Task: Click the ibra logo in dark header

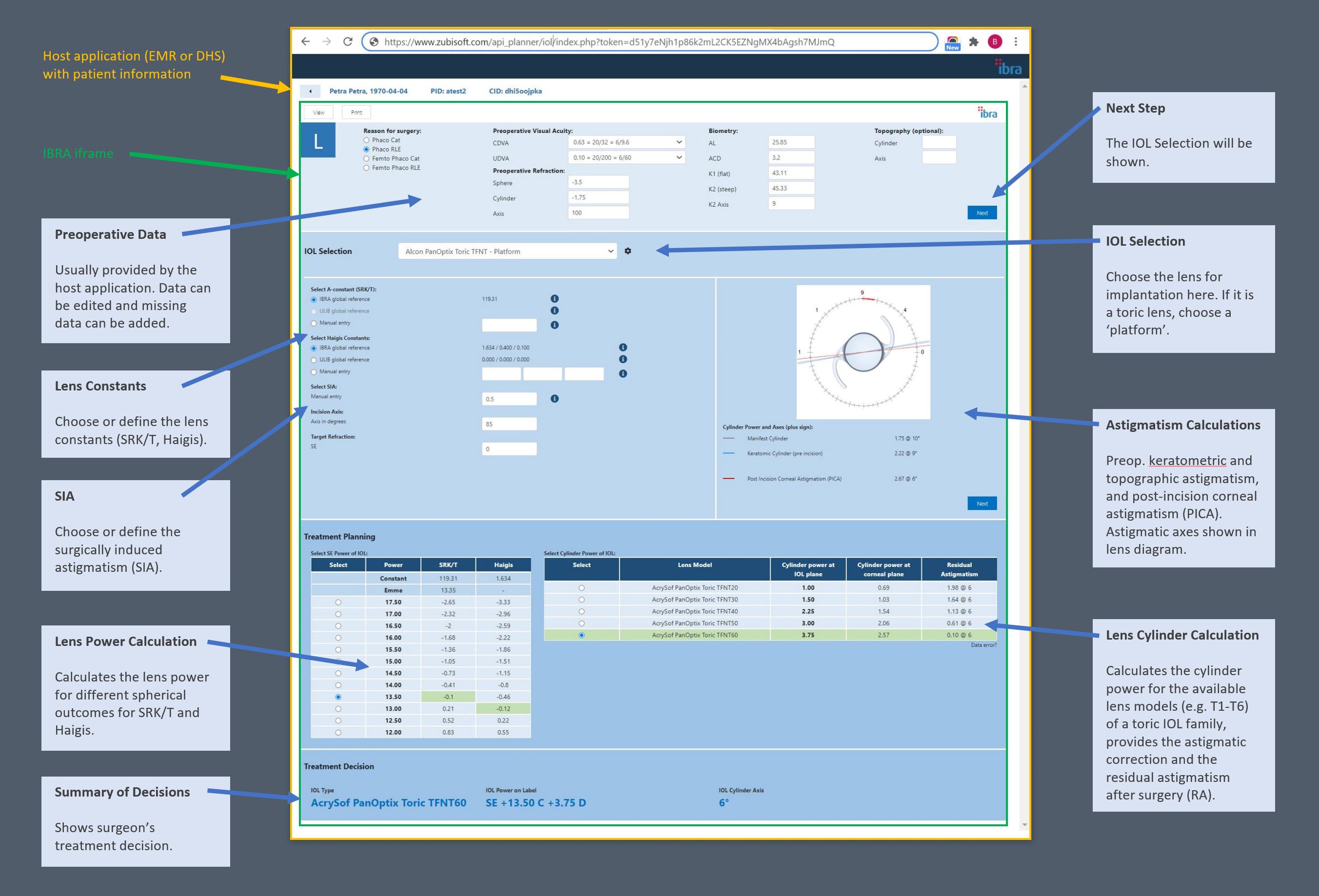Action: (x=1008, y=67)
